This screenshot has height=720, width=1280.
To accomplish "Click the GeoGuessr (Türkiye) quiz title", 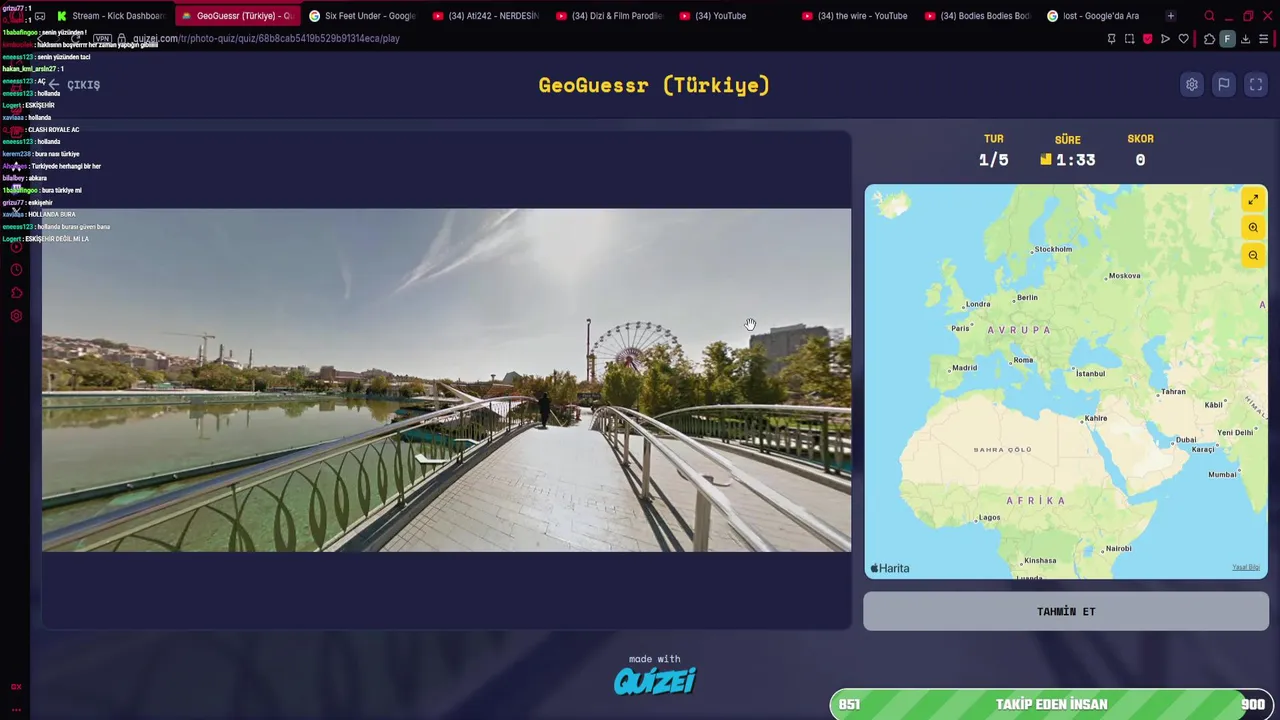I will [x=654, y=85].
